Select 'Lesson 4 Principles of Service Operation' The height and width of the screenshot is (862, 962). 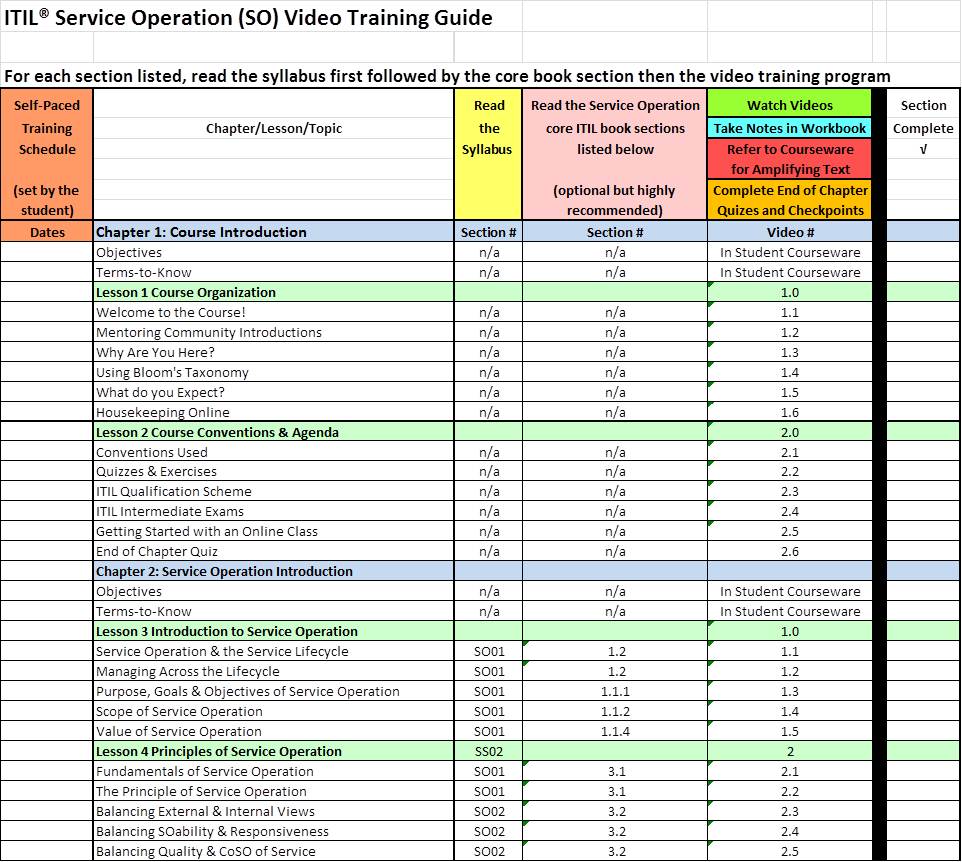coord(274,751)
